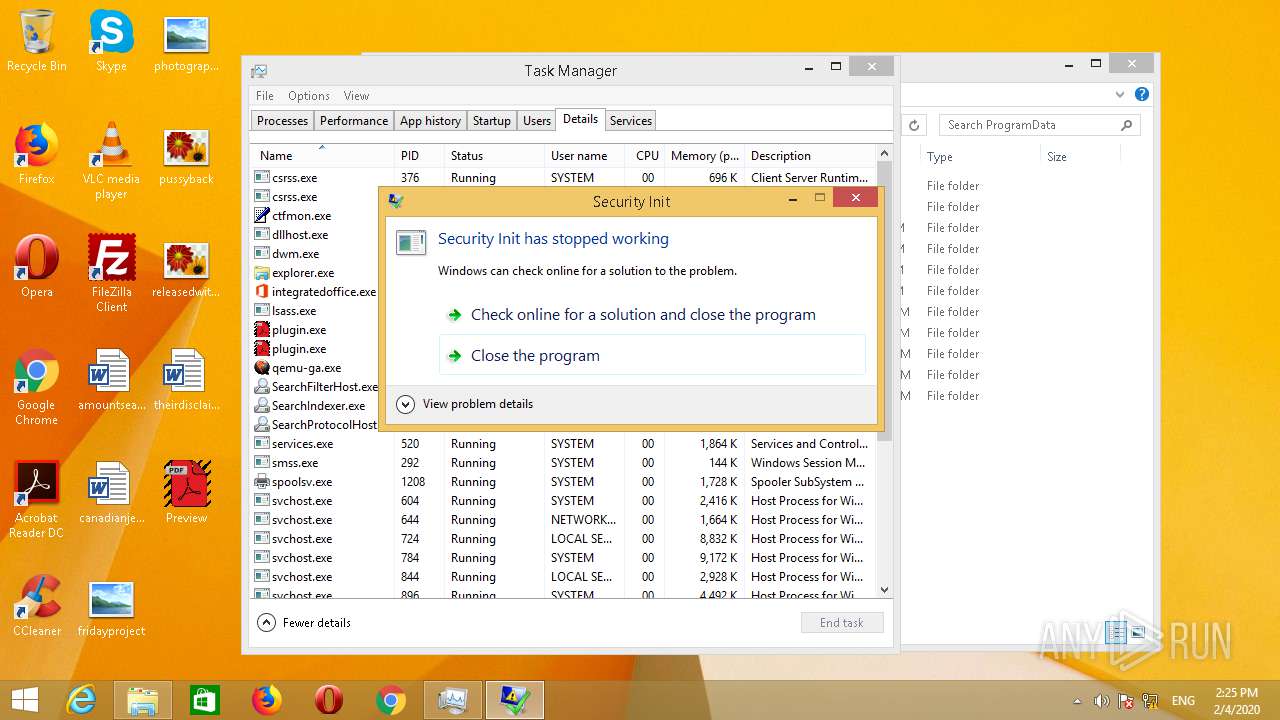Select the smss.exe process row
The image size is (1280, 720).
(x=563, y=463)
